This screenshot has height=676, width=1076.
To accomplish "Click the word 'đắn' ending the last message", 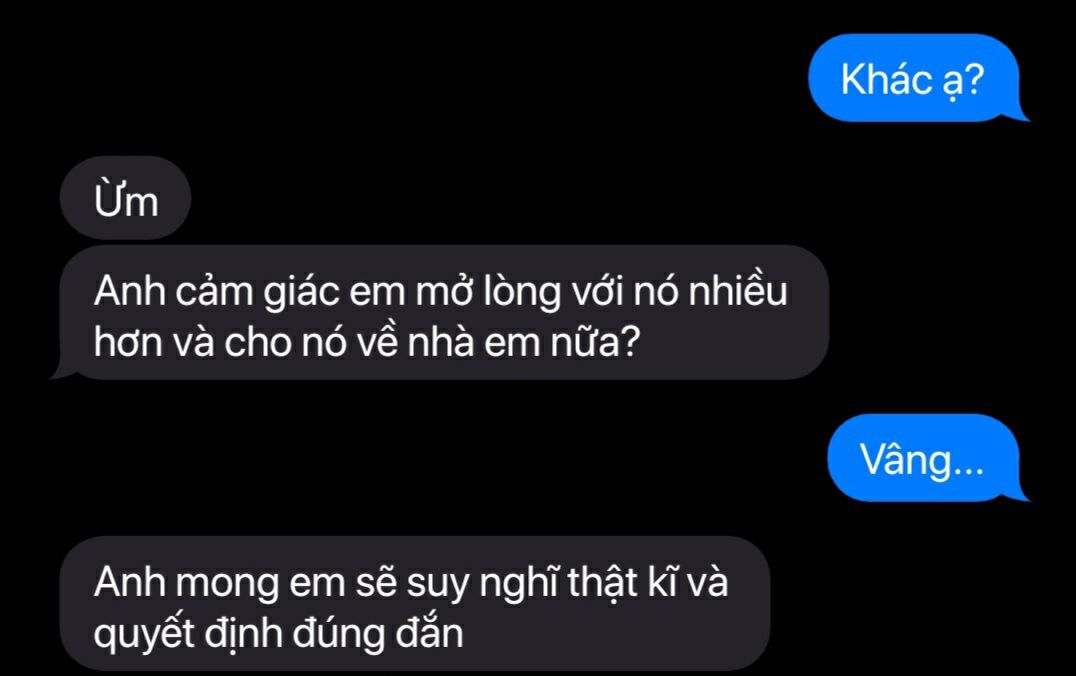I will point(430,631).
